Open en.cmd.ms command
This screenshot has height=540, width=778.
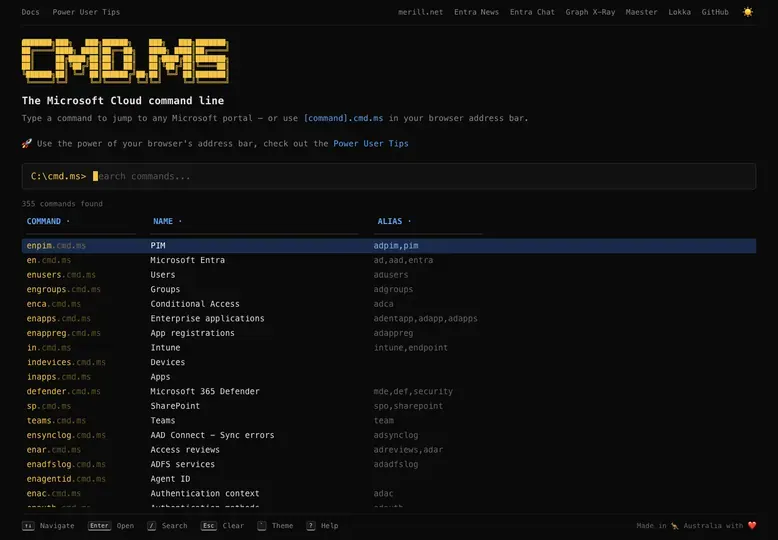tap(49, 260)
